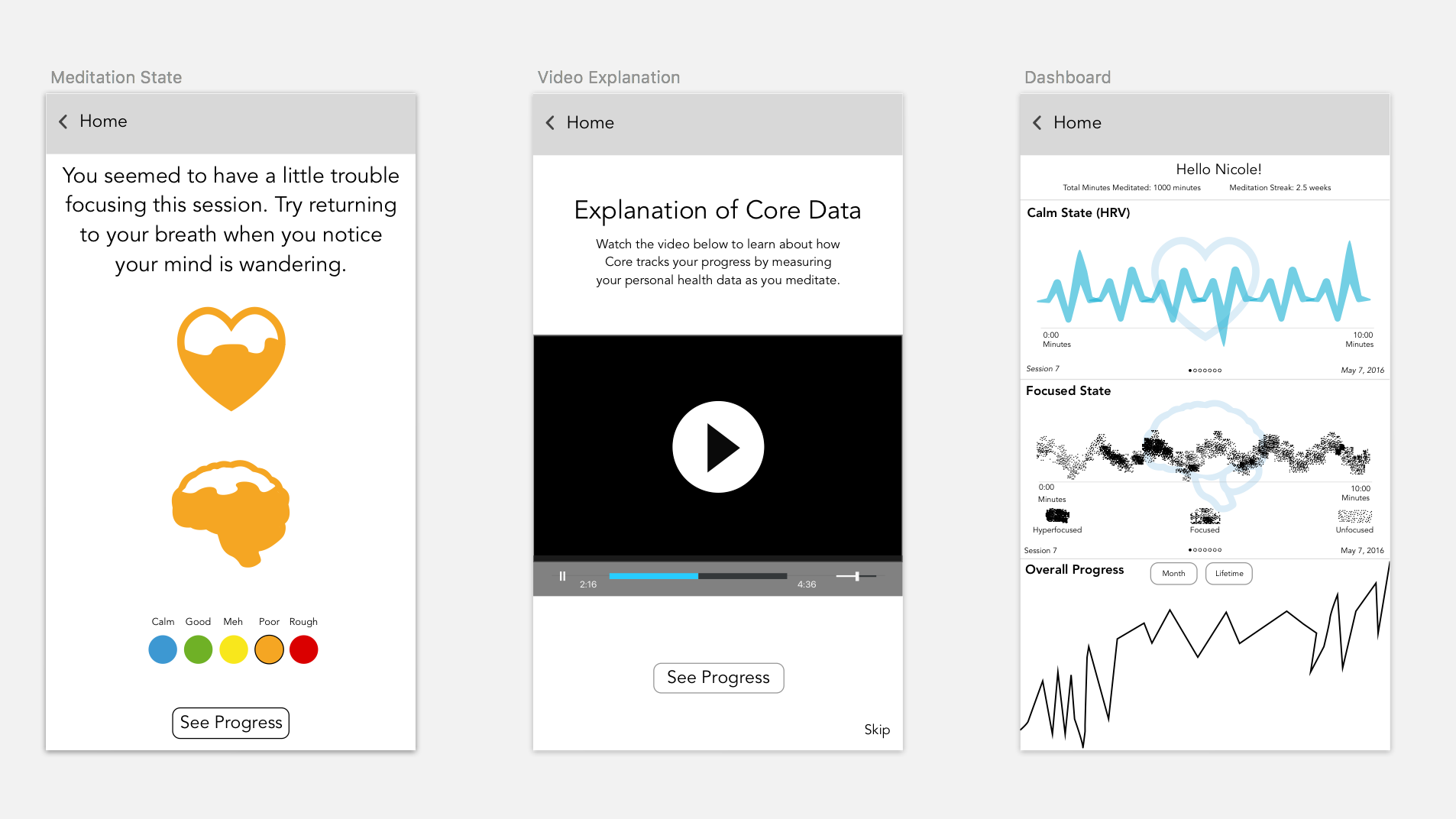
Task: Click back chevron in Dashboard header
Action: click(1037, 123)
